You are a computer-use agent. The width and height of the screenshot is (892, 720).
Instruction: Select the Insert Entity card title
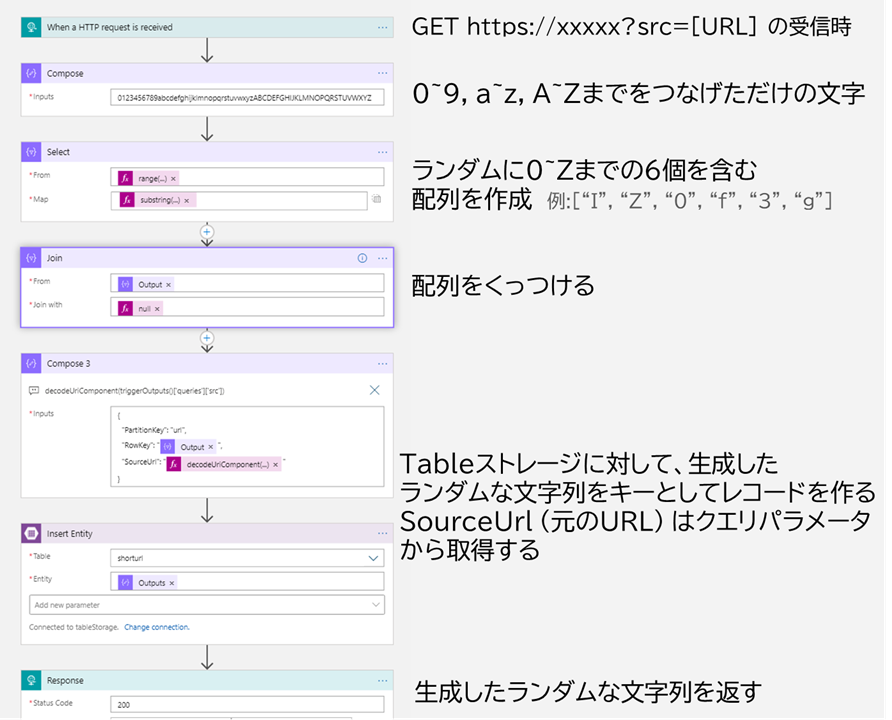(69, 533)
